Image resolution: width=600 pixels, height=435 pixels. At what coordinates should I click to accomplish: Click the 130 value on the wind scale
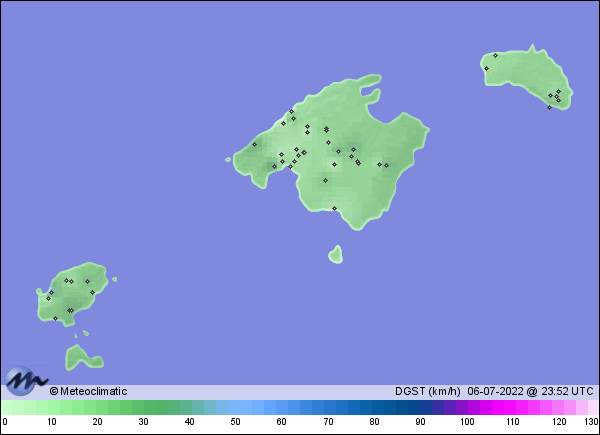(x=591, y=422)
